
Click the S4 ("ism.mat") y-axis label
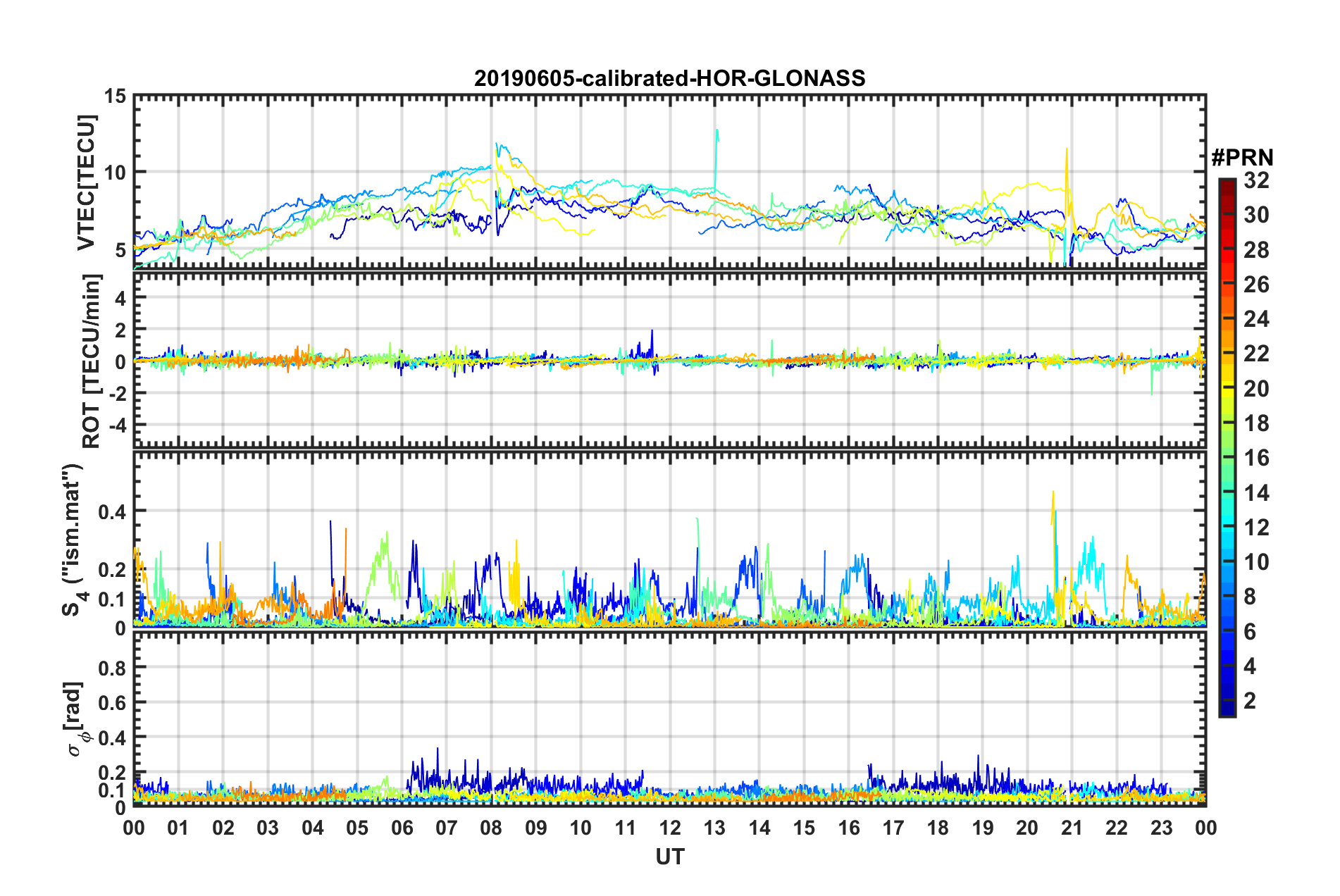click(x=74, y=540)
